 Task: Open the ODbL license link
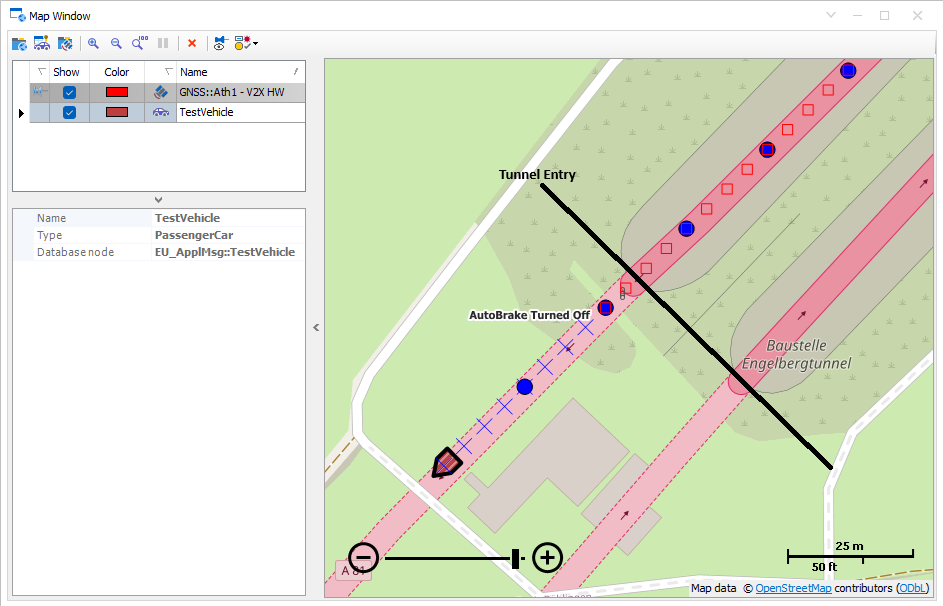click(913, 588)
